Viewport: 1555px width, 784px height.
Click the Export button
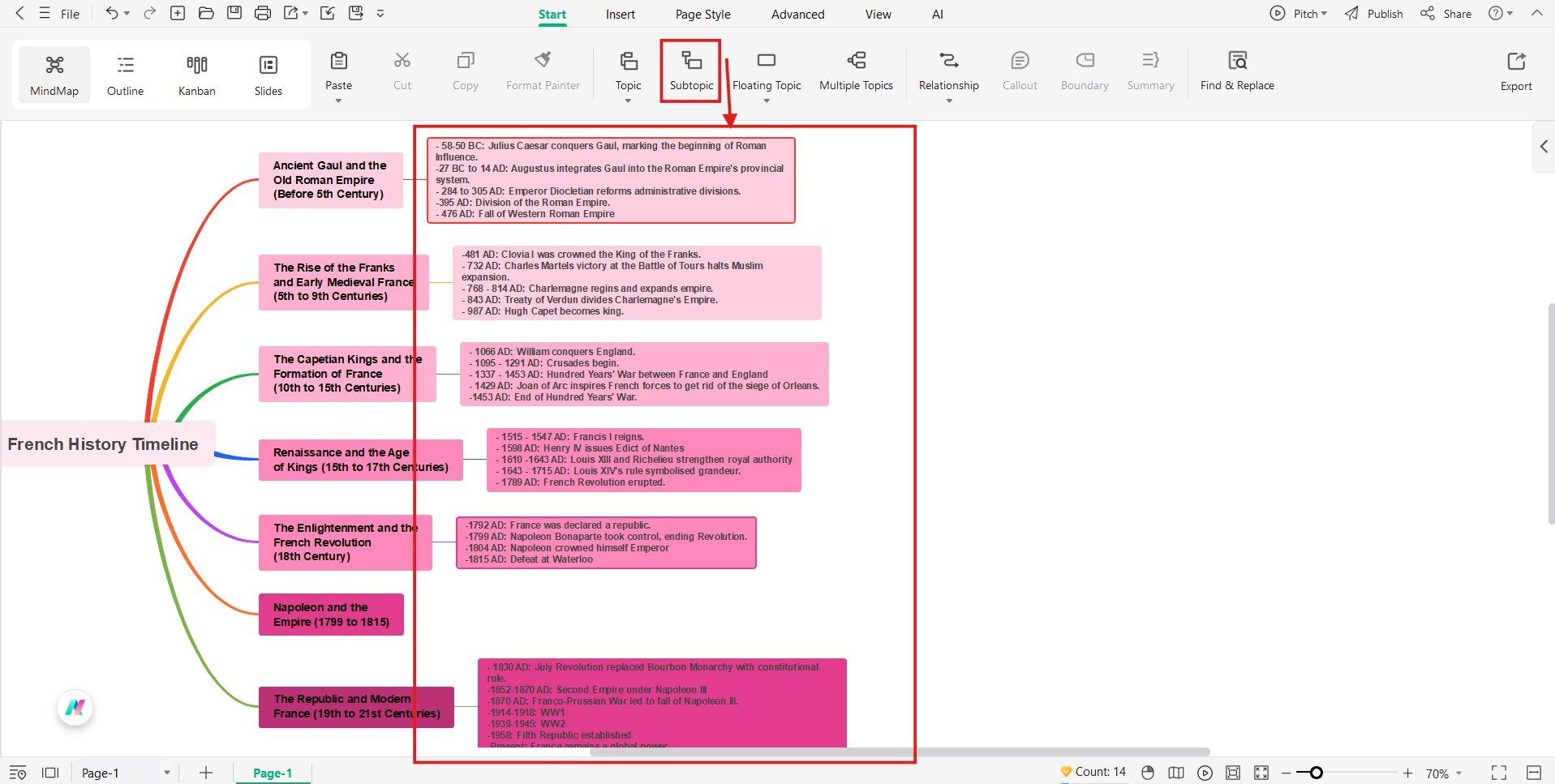tap(1515, 71)
